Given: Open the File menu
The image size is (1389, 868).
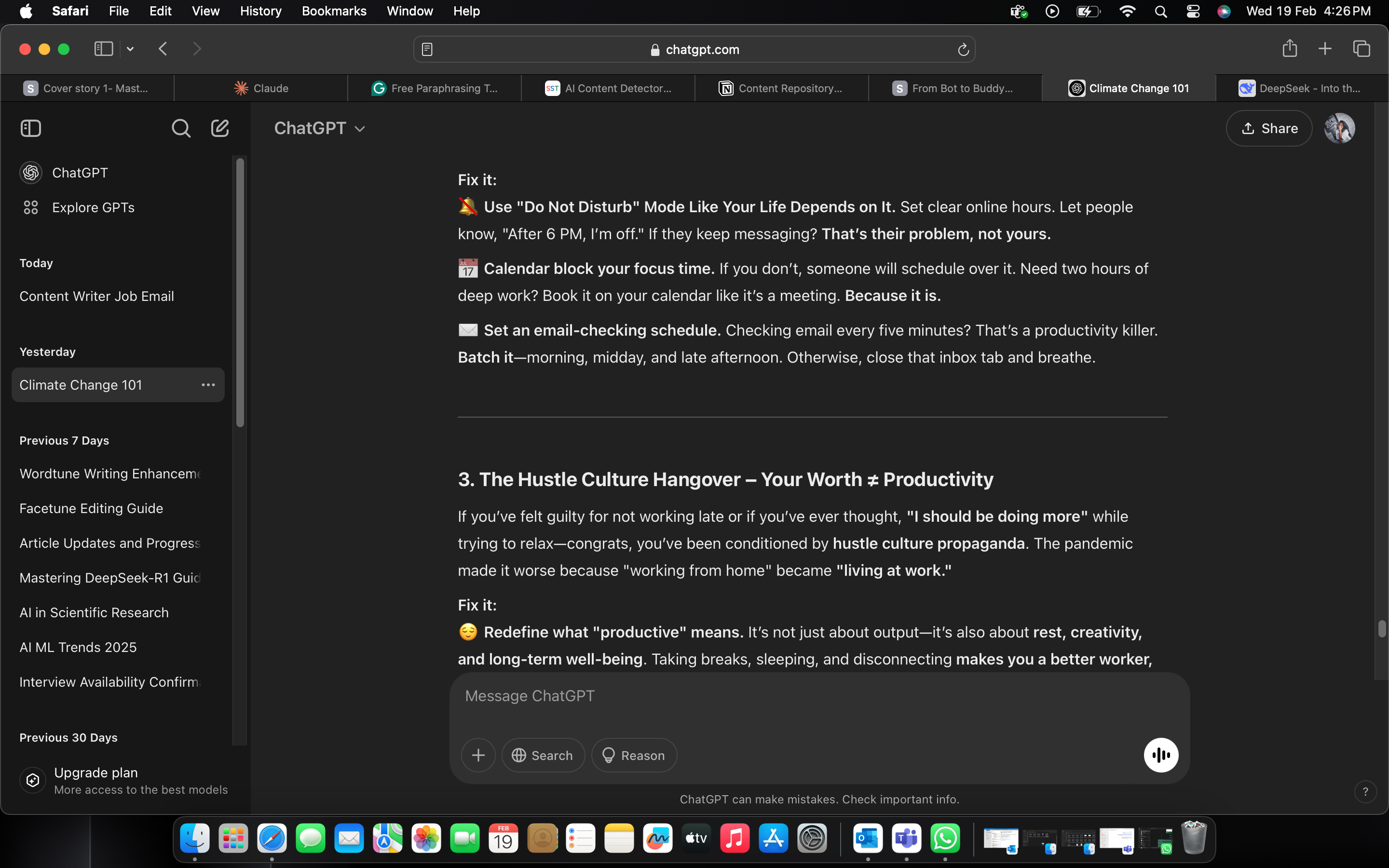Looking at the screenshot, I should click(119, 11).
